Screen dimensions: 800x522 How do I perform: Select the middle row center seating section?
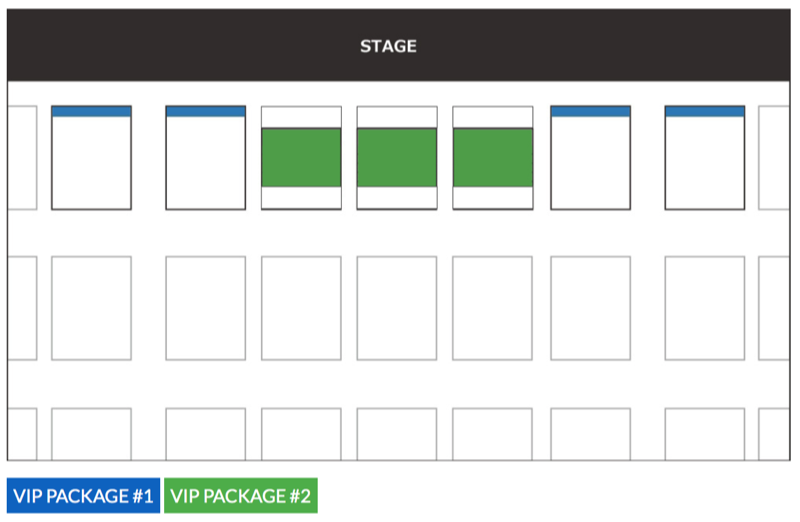coord(397,308)
